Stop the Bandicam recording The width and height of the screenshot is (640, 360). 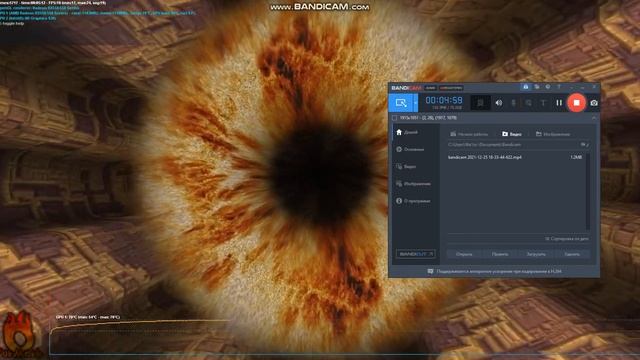[x=576, y=103]
